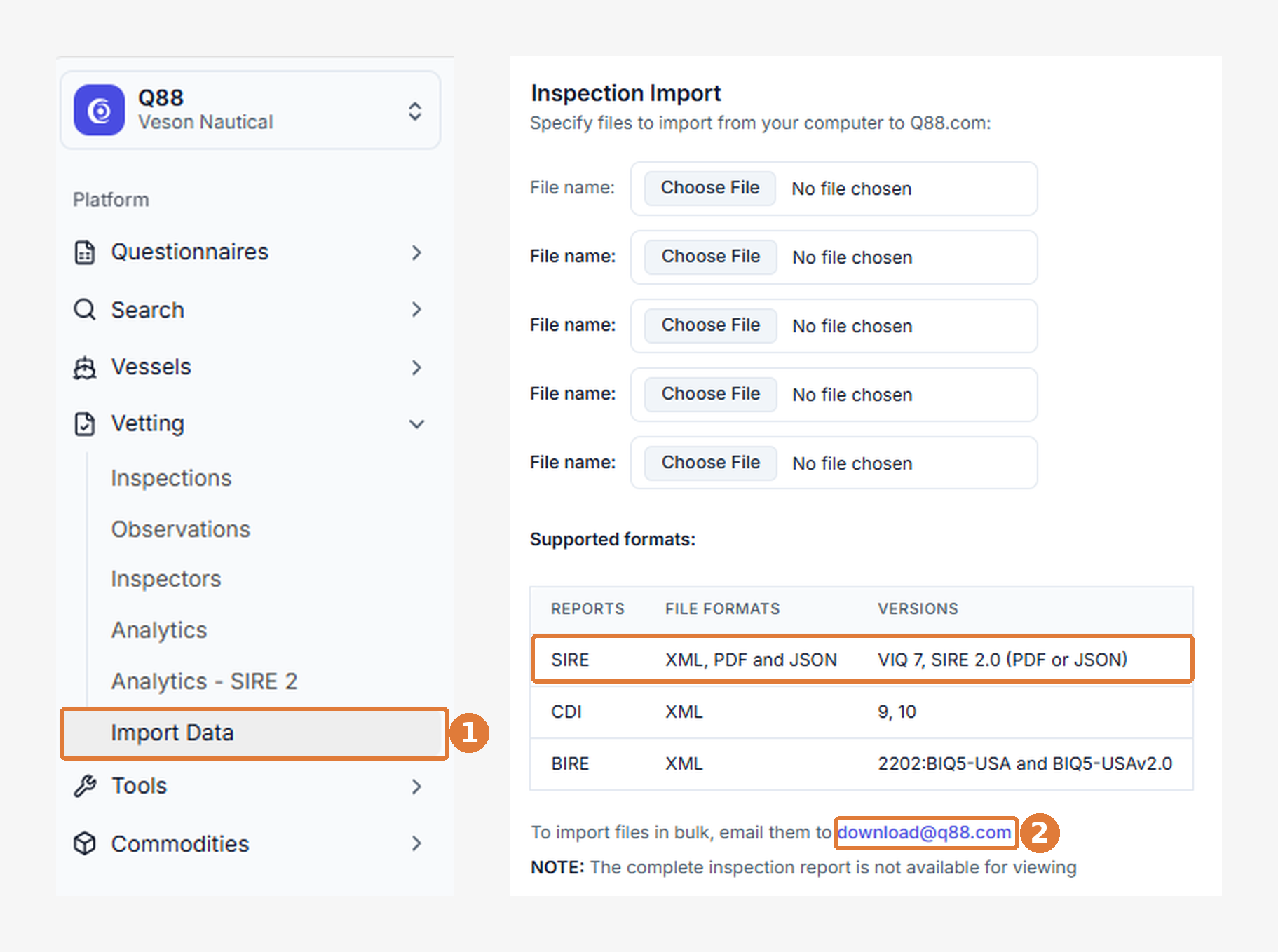This screenshot has width=1278, height=952.
Task: Expand the Questionnaires chevron
Action: pos(416,252)
